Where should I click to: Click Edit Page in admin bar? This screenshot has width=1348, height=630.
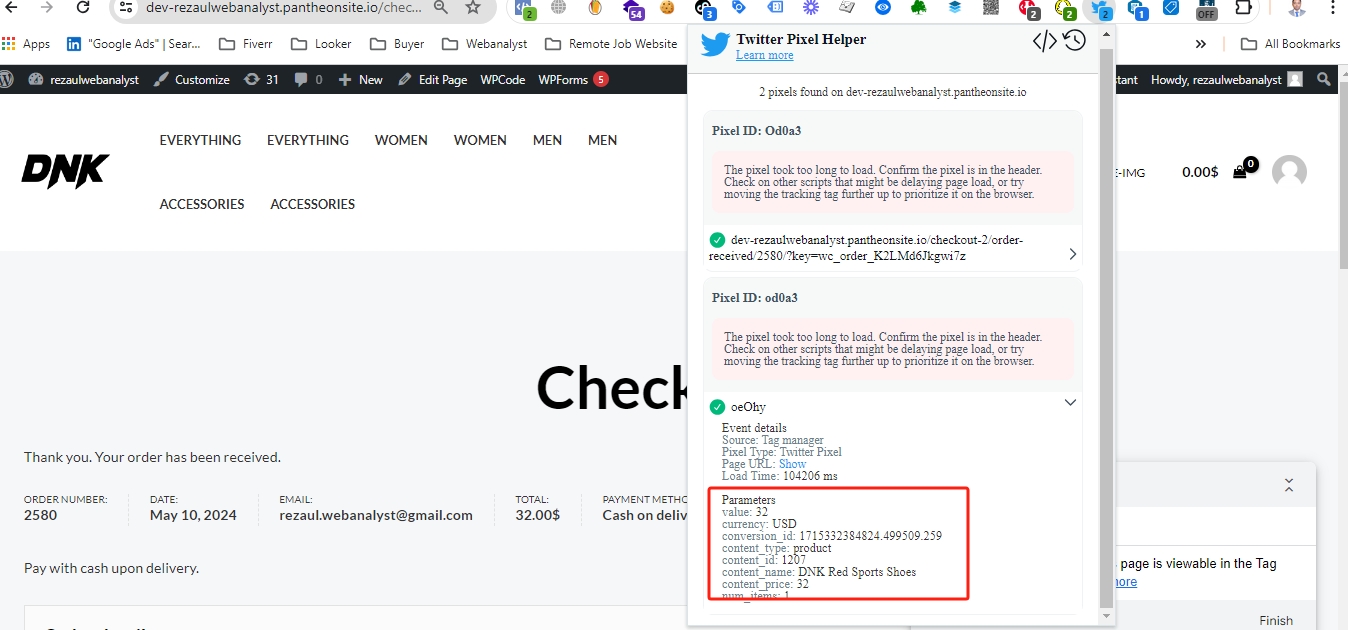(432, 79)
